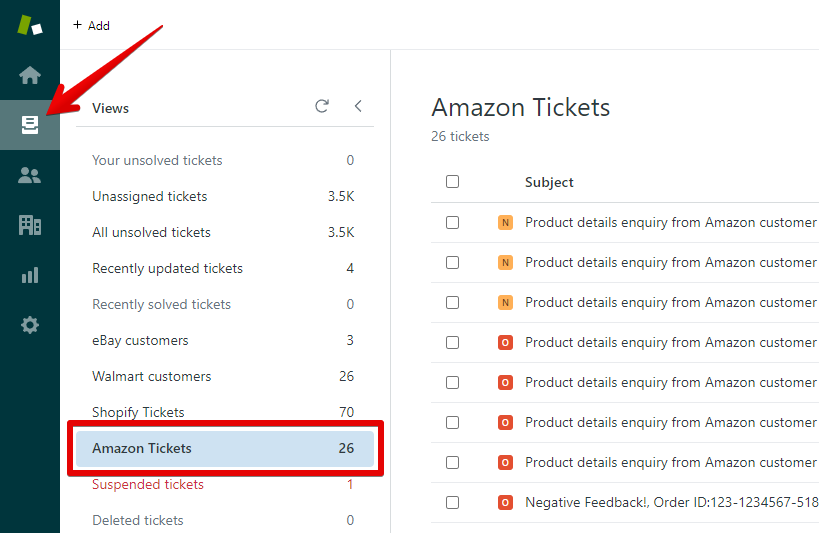Open the Reporting bar chart icon
The width and height of the screenshot is (819, 533).
pos(30,275)
